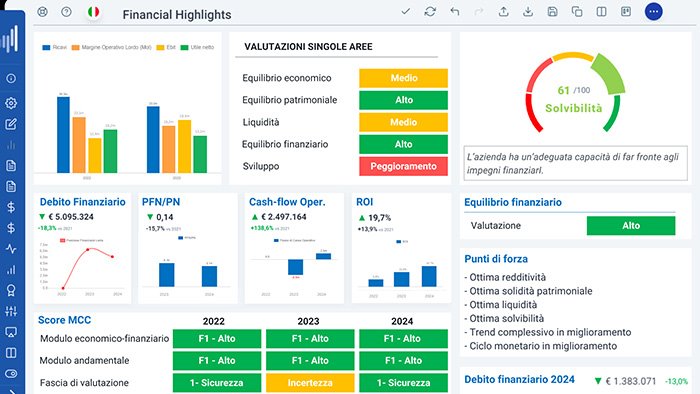Click the Alto badge for Equilibrio patrimoniale
Viewport: 700px width, 394px height.
click(404, 100)
